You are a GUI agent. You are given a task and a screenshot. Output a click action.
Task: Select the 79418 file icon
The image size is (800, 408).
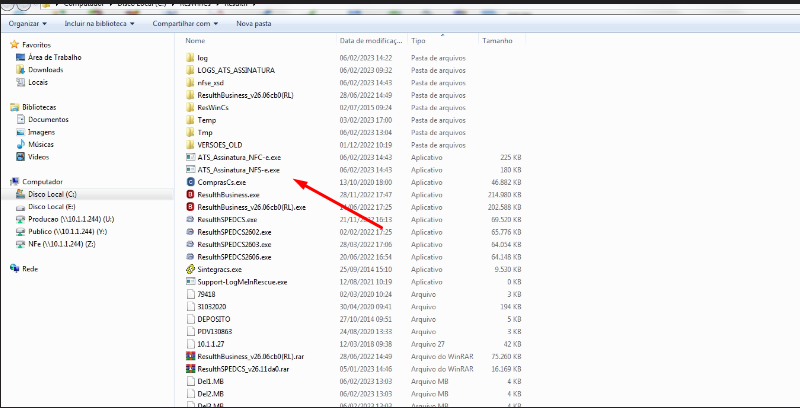point(190,294)
